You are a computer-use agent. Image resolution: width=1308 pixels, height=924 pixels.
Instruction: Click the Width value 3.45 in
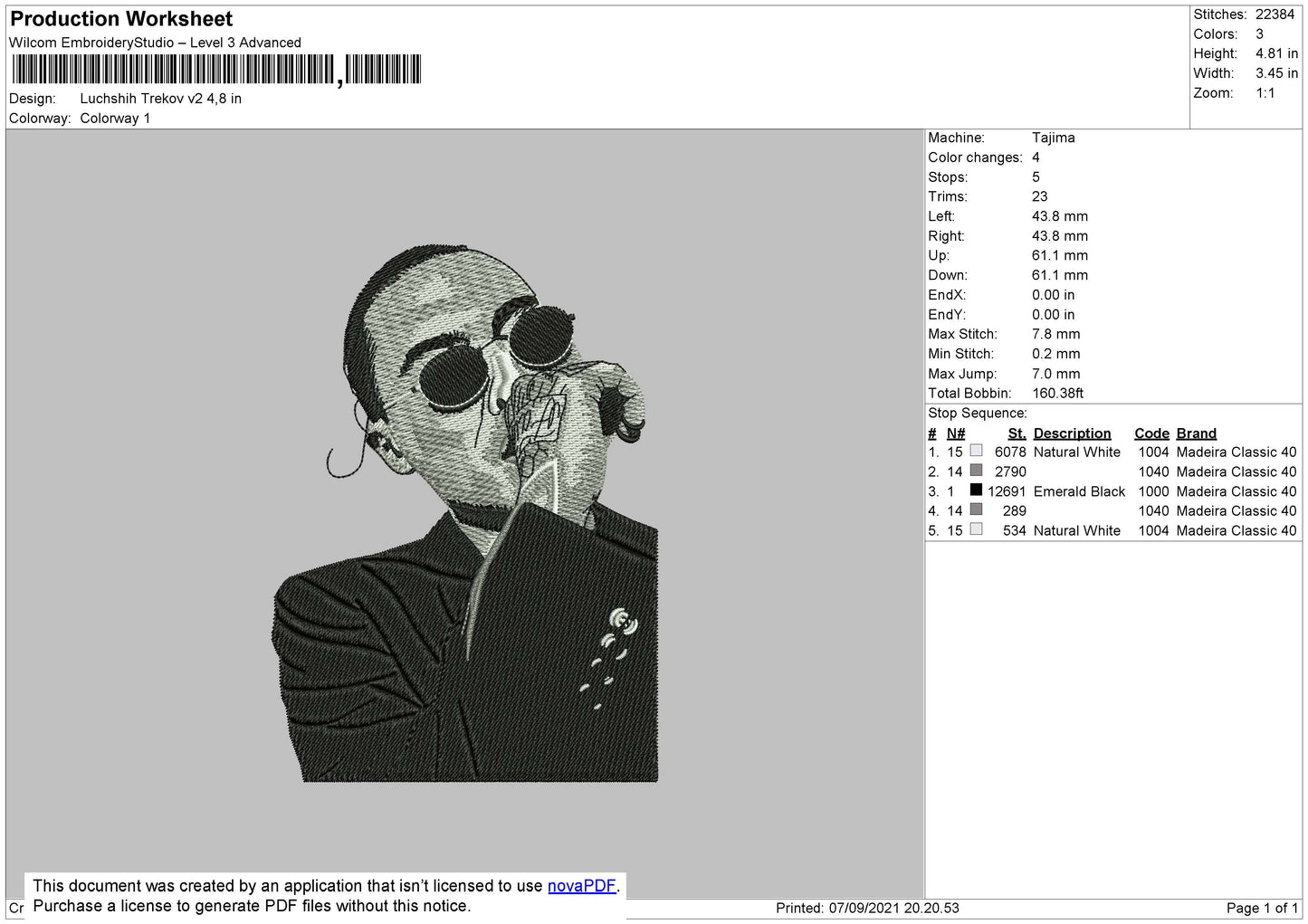1276,73
